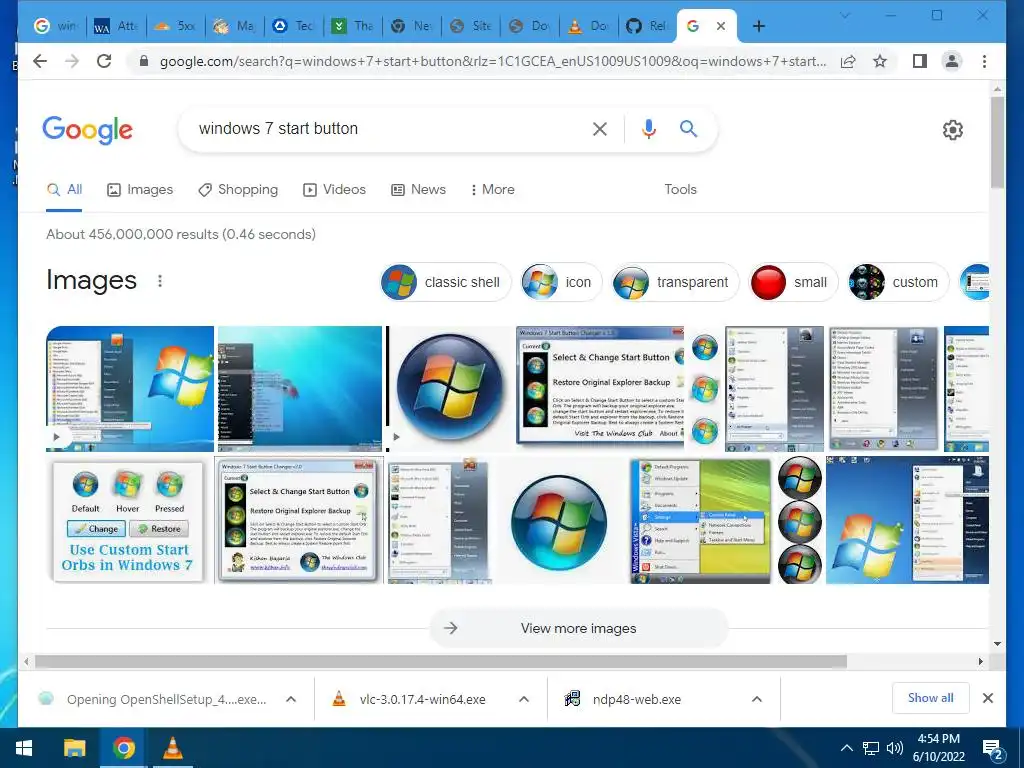Open the green Vista start menu thumbnail
This screenshot has height=768, width=1024.
[701, 520]
